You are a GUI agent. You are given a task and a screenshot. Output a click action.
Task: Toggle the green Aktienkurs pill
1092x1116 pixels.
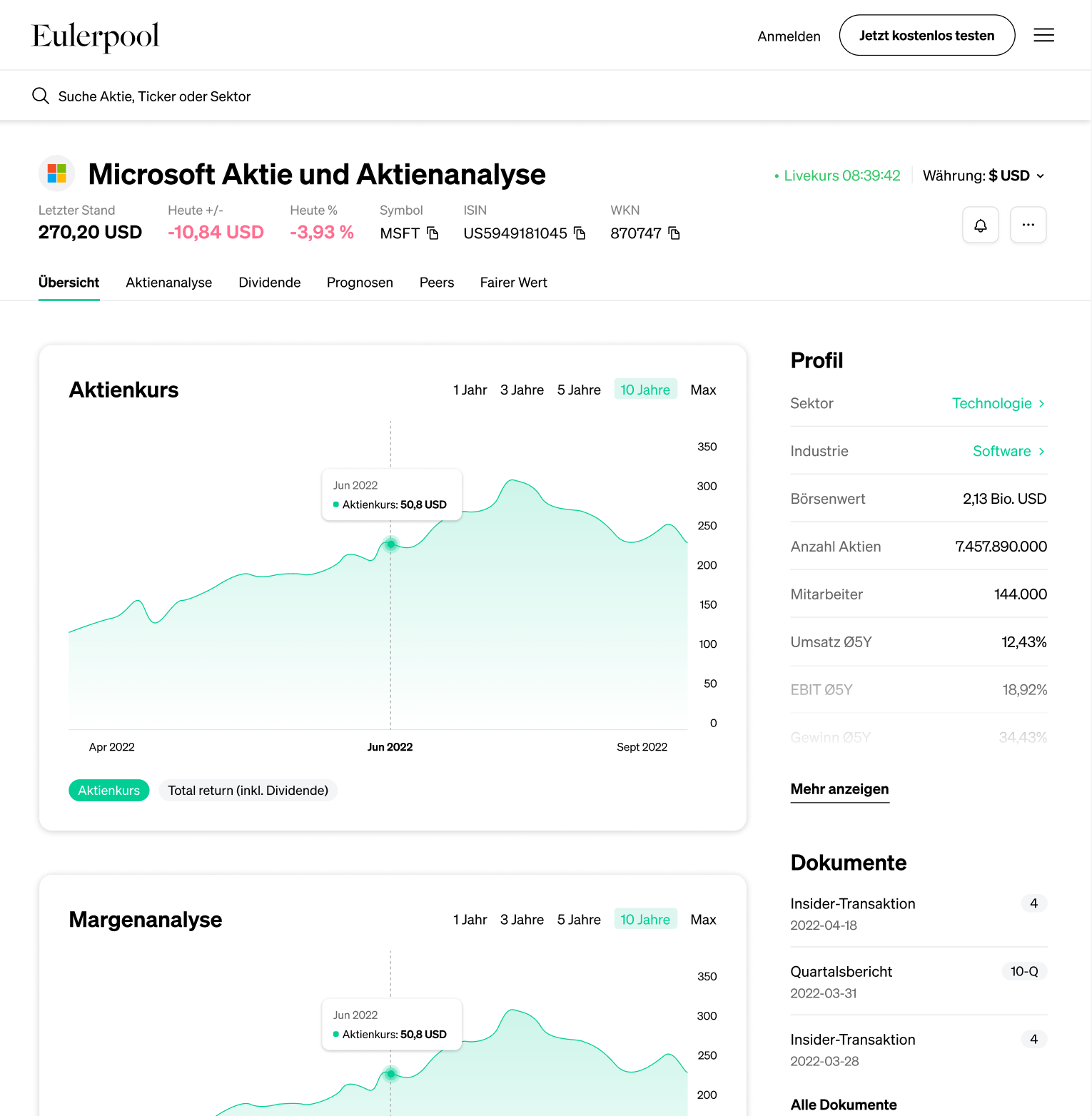(109, 790)
